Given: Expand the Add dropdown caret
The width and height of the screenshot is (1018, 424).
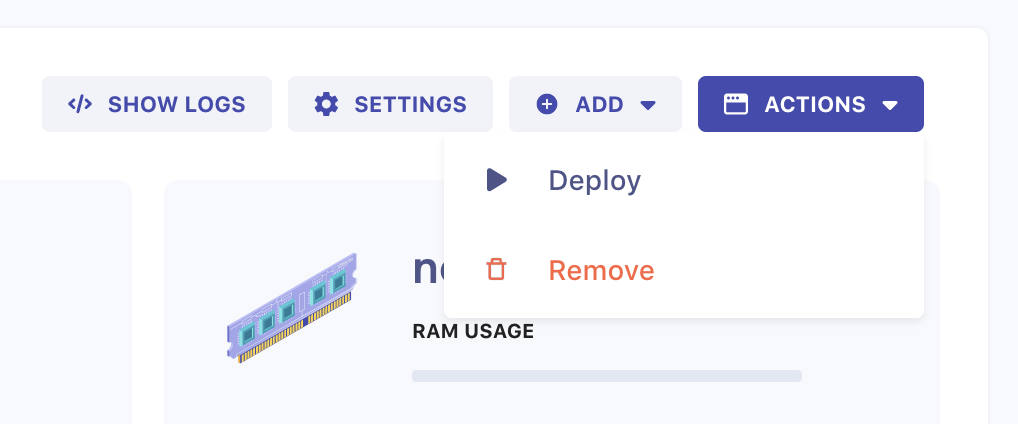Looking at the screenshot, I should pyautogui.click(x=648, y=105).
